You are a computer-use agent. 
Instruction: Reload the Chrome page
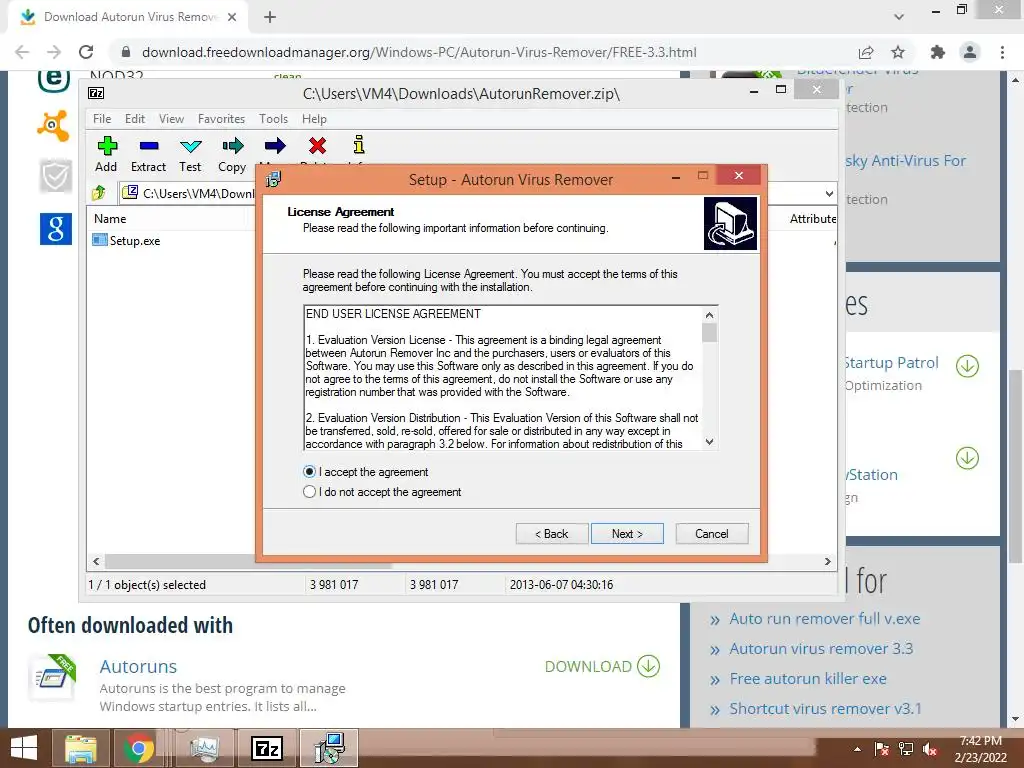pyautogui.click(x=86, y=52)
